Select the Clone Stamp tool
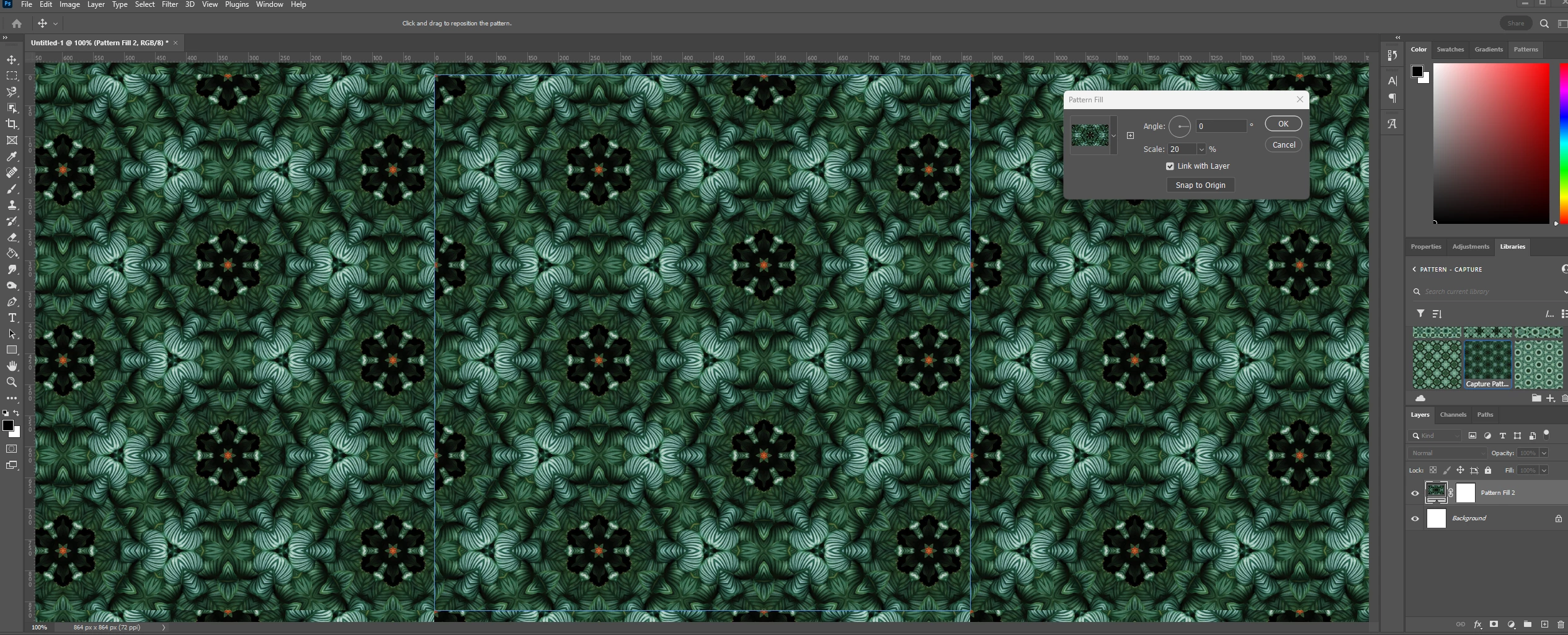Screen dimensions: 1568x635 tap(12, 205)
